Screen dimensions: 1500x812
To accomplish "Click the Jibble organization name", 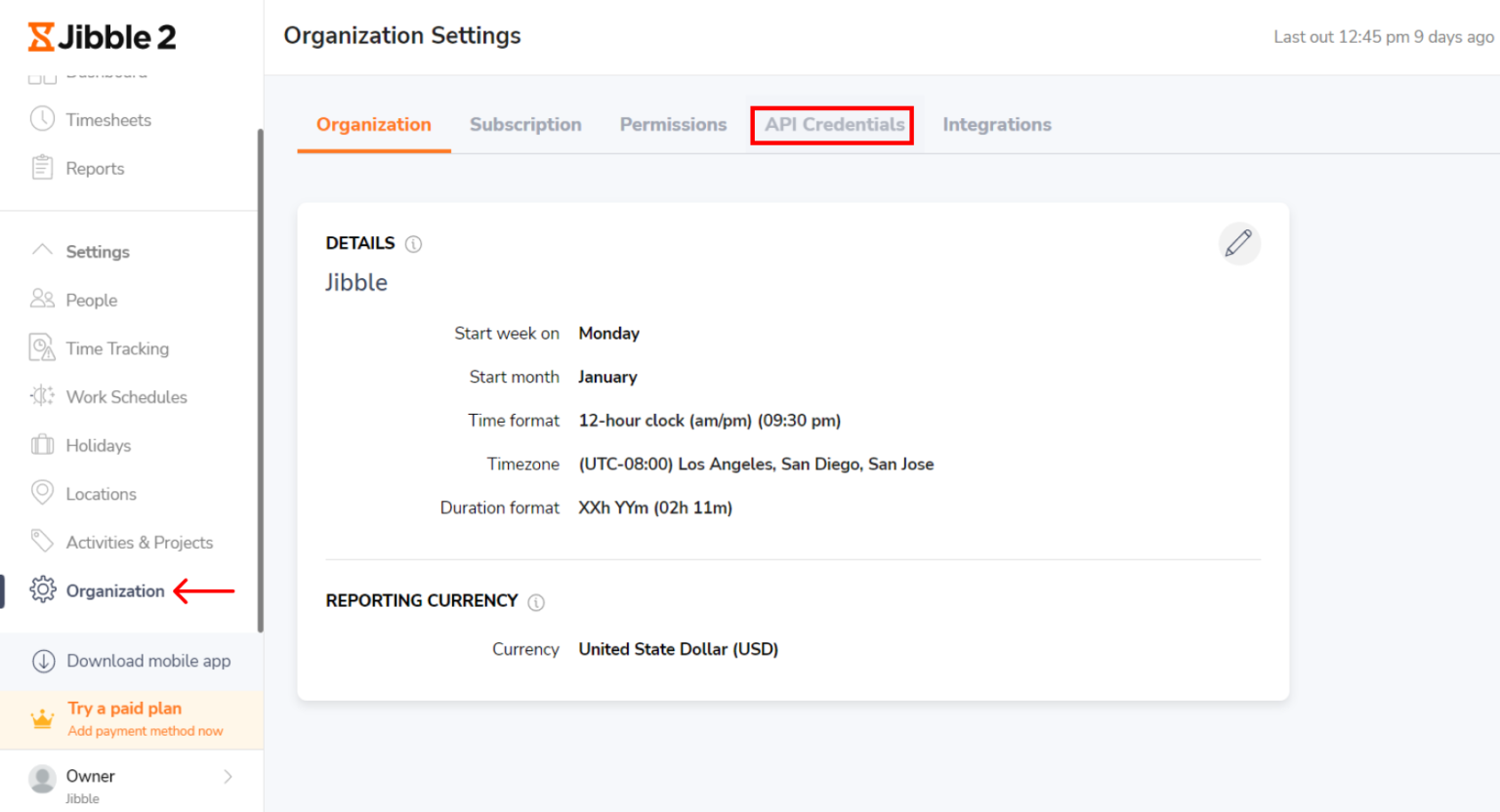I will click(356, 283).
